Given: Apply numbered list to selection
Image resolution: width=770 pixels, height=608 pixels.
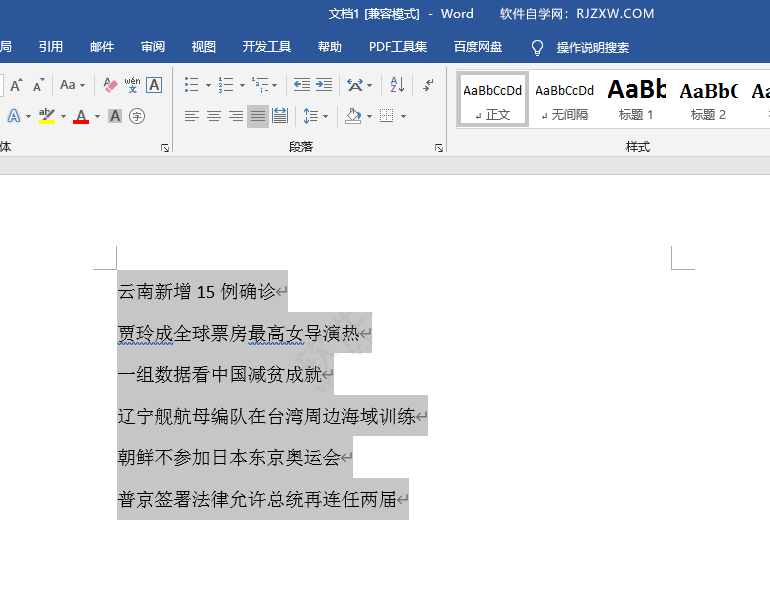Looking at the screenshot, I should click(226, 85).
